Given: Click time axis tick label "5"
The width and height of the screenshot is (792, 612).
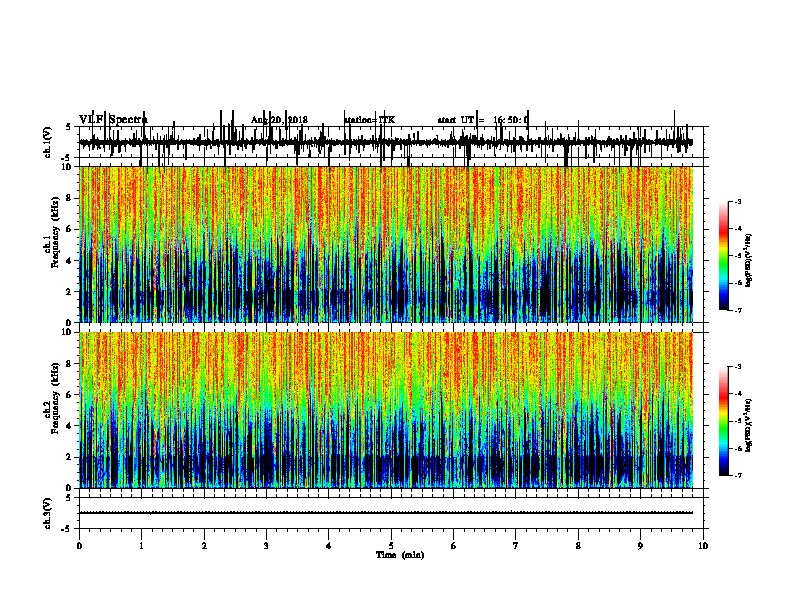Looking at the screenshot, I should pyautogui.click(x=391, y=546).
